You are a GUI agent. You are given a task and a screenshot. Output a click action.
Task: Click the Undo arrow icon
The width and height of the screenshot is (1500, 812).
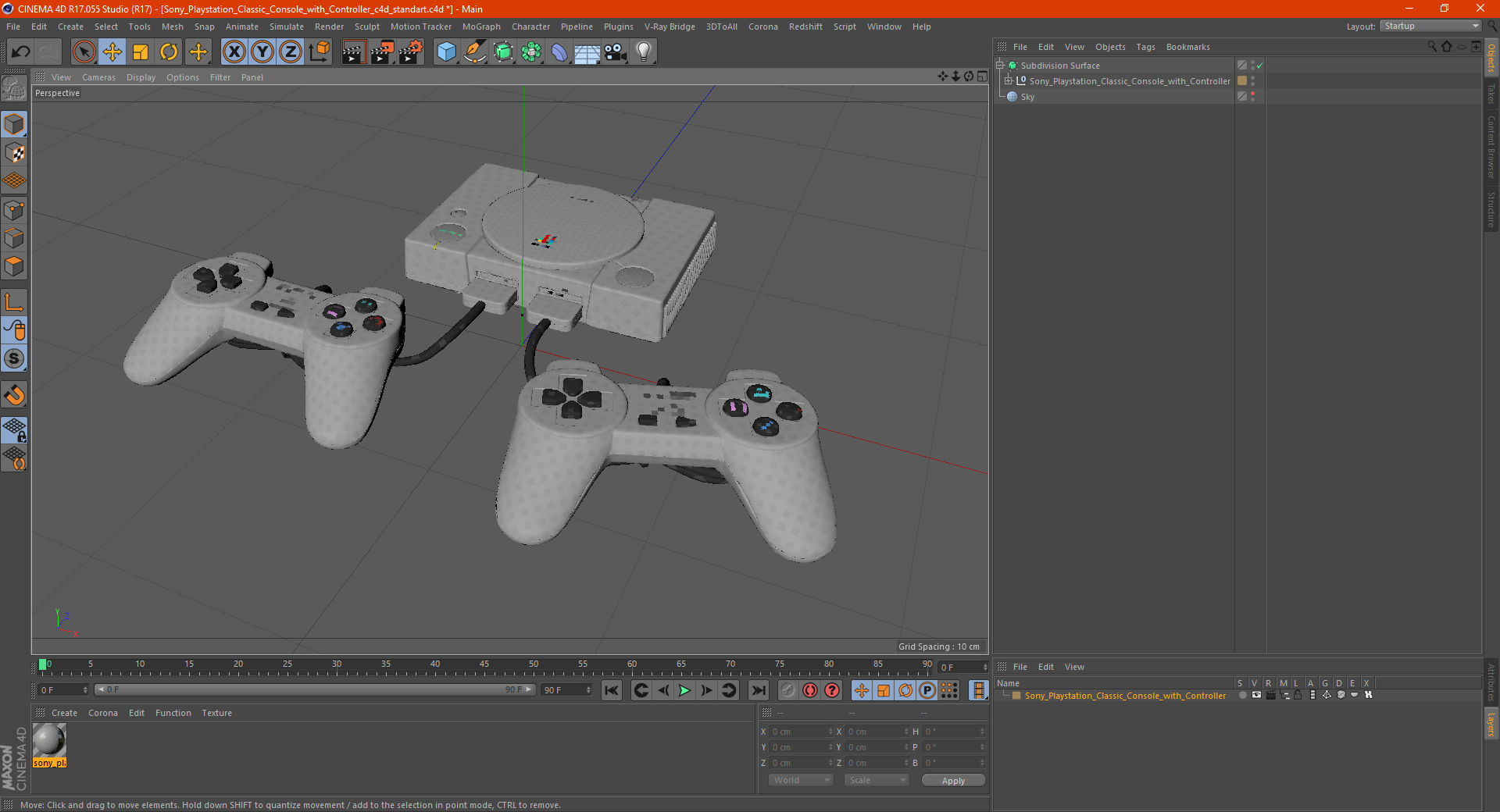tap(20, 52)
